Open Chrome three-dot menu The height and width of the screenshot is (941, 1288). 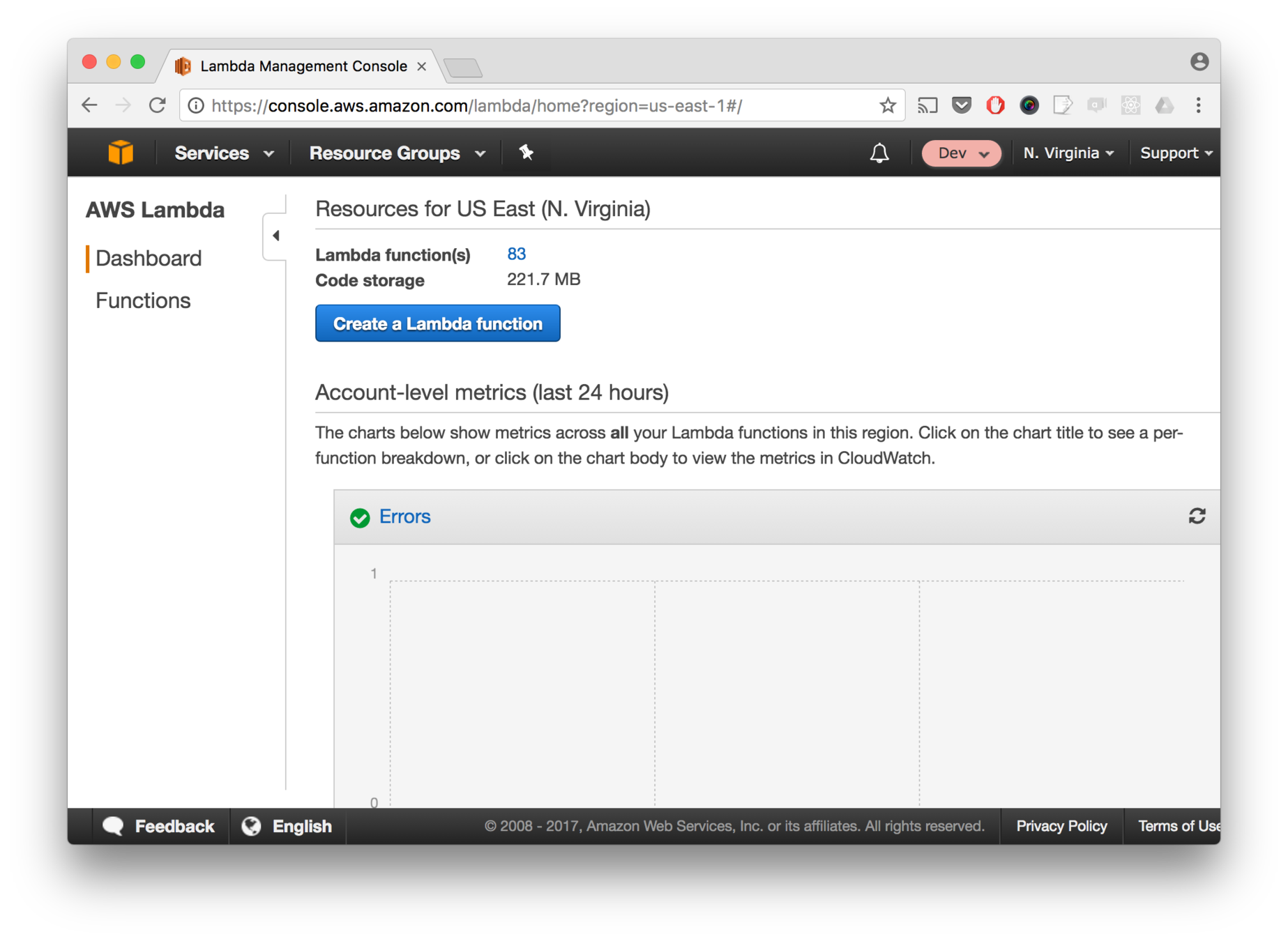[x=1198, y=105]
